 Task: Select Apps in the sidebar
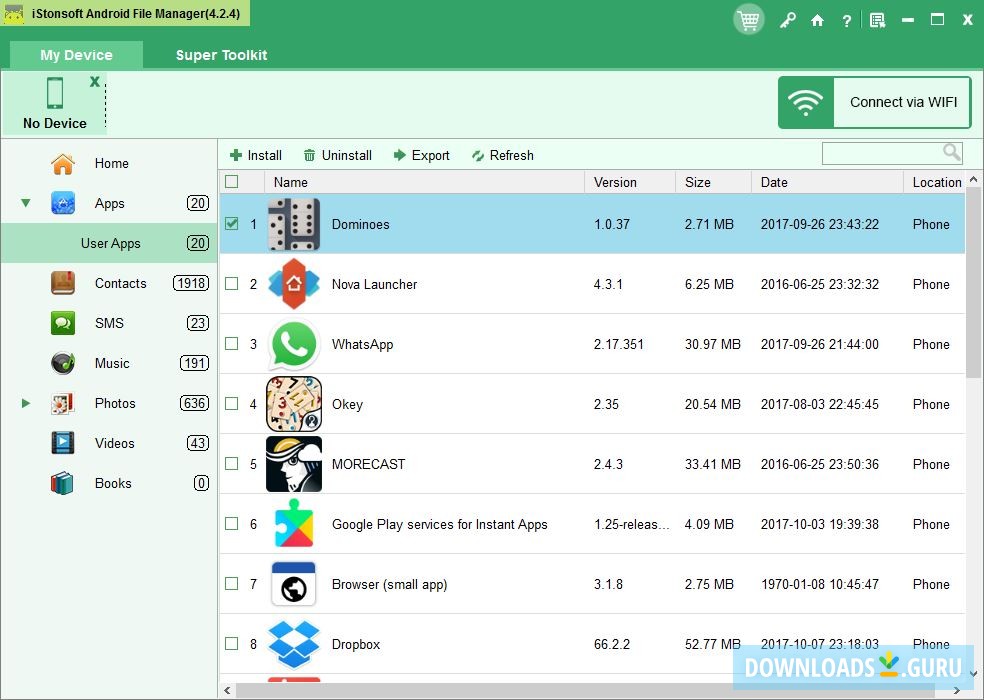(110, 203)
